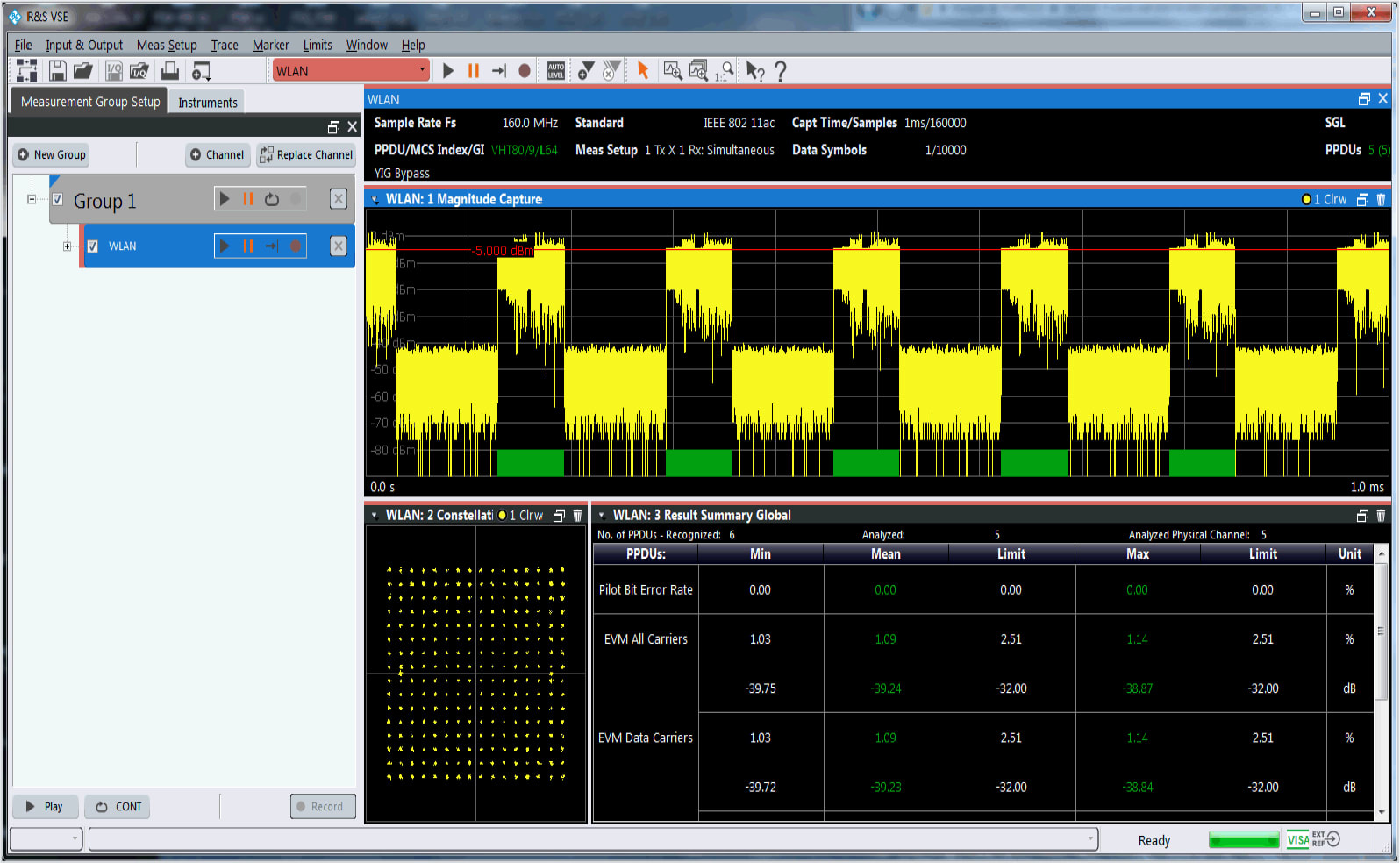This screenshot has width=1400, height=863.
Task: Click the save icon in the toolbar
Action: click(x=57, y=71)
